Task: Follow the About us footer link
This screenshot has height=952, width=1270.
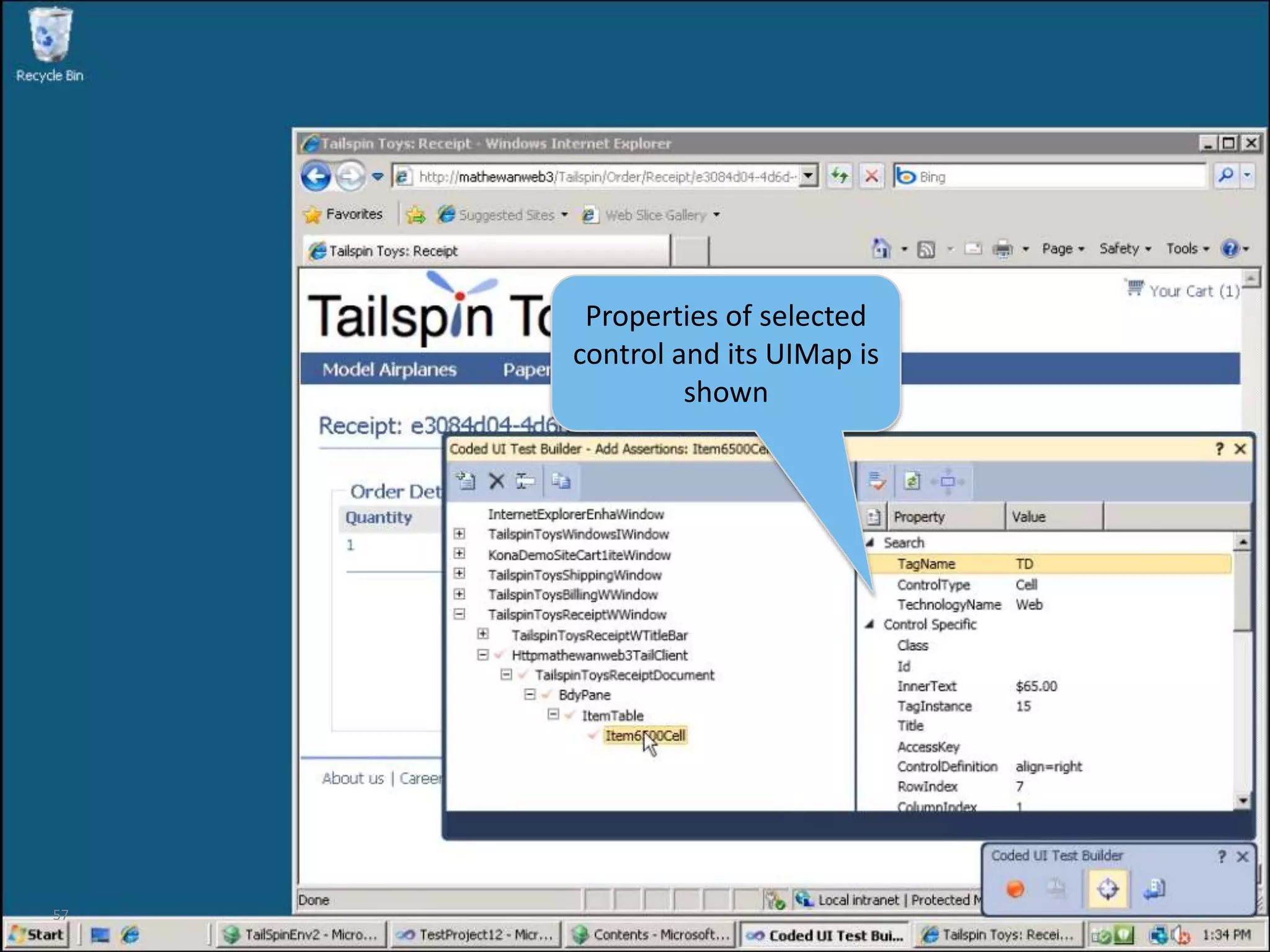Action: (353, 778)
